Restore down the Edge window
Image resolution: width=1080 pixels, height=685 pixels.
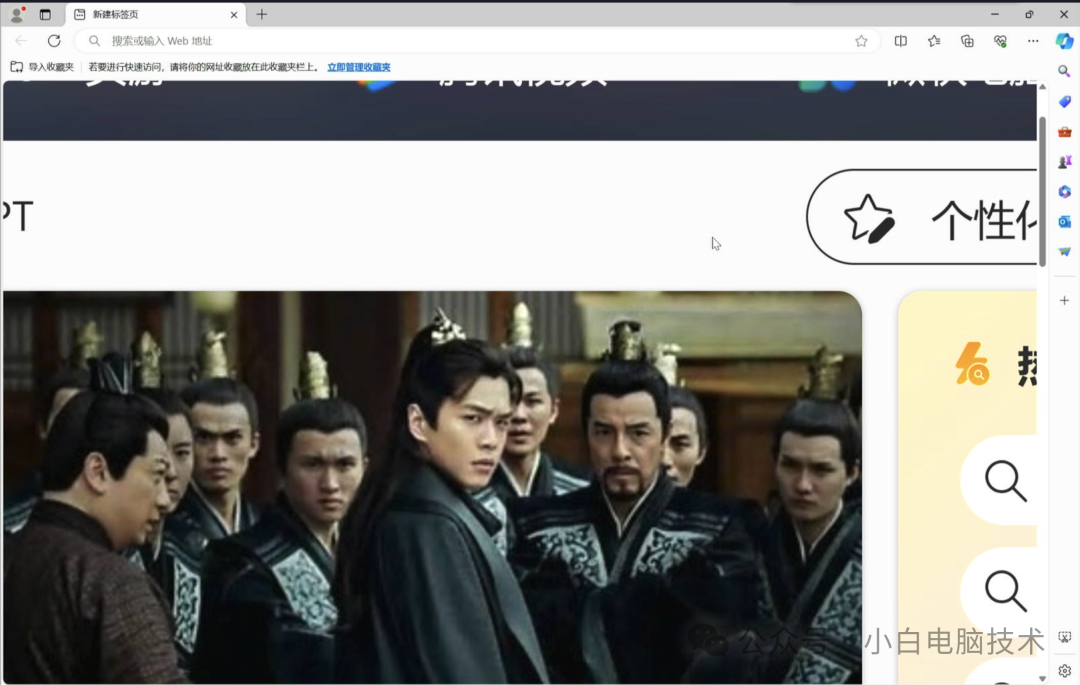(1029, 14)
